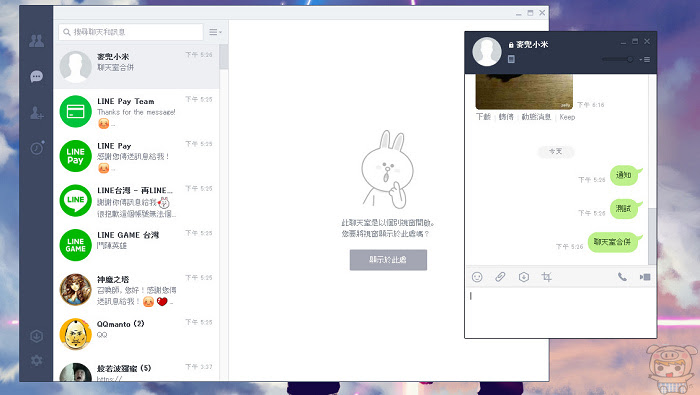Viewport: 700px width, 395px height.
Task: Toggle the chat side panel icon
Action: point(645,277)
